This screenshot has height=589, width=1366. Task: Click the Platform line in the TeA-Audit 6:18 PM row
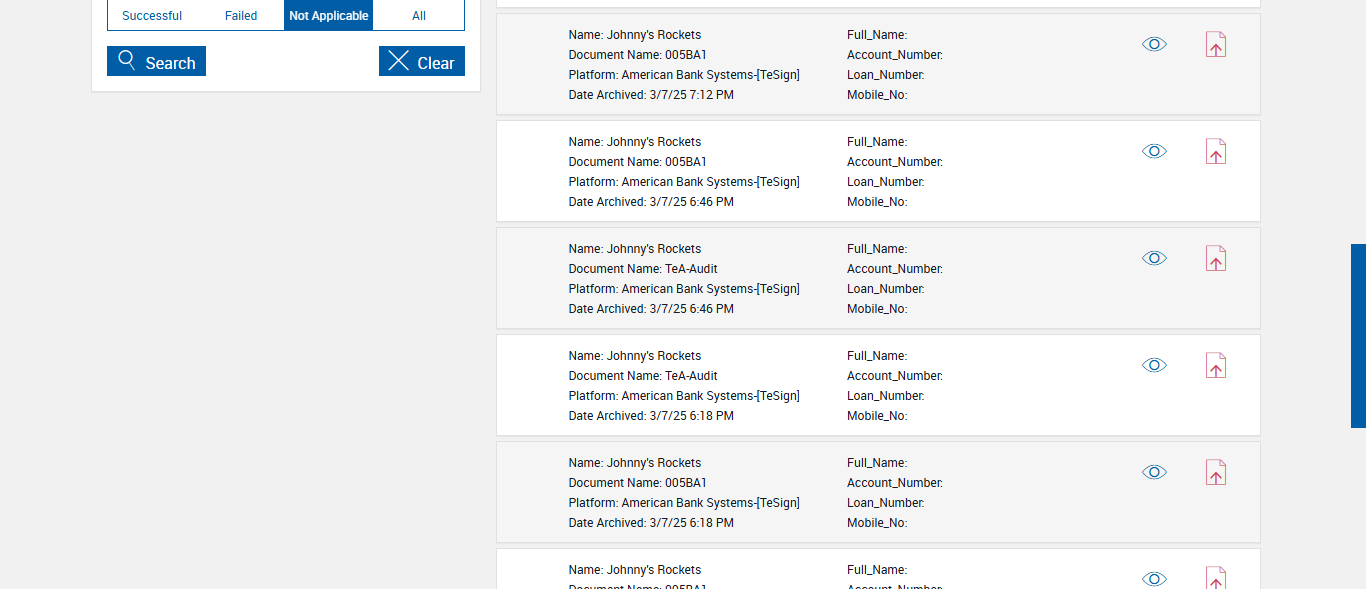[684, 396]
